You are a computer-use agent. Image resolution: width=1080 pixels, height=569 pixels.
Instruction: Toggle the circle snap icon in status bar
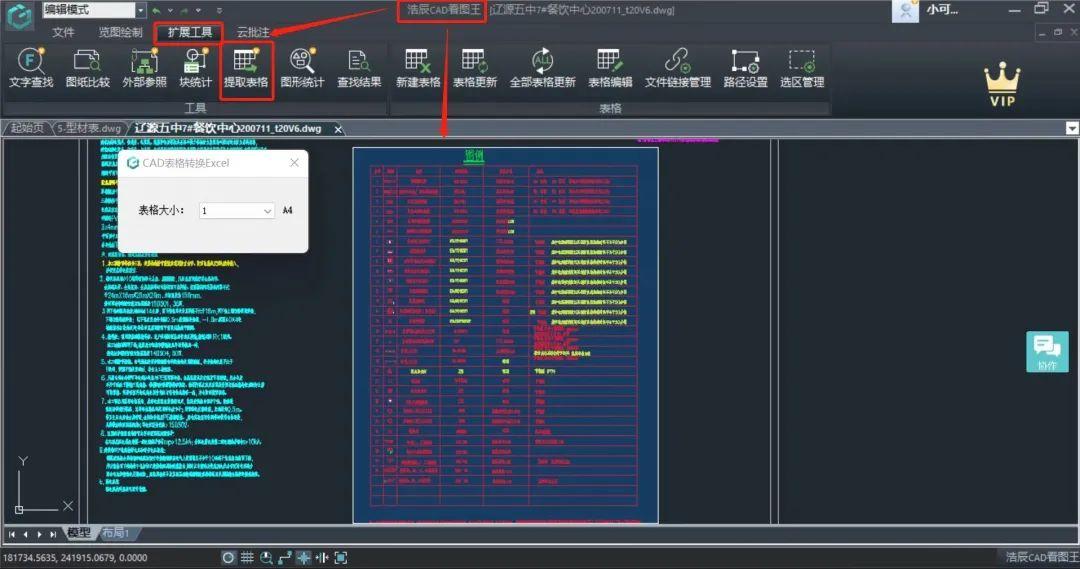click(228, 558)
